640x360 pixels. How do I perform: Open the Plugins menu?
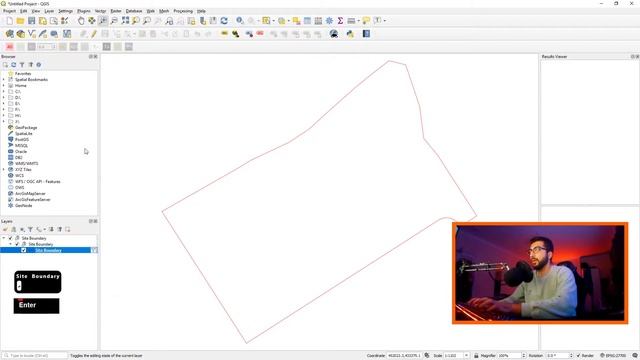tap(84, 11)
